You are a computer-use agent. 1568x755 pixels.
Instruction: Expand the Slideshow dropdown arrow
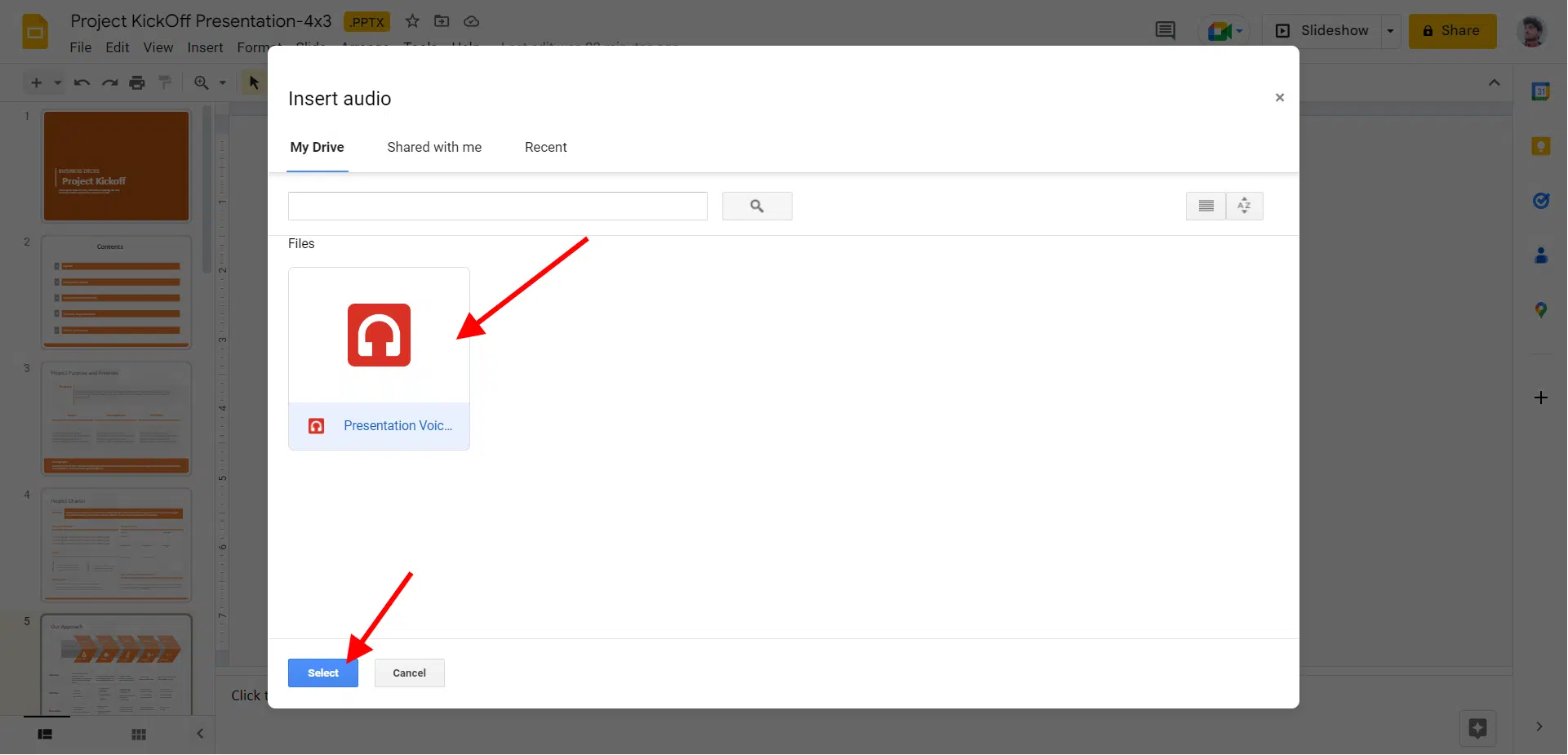1390,31
